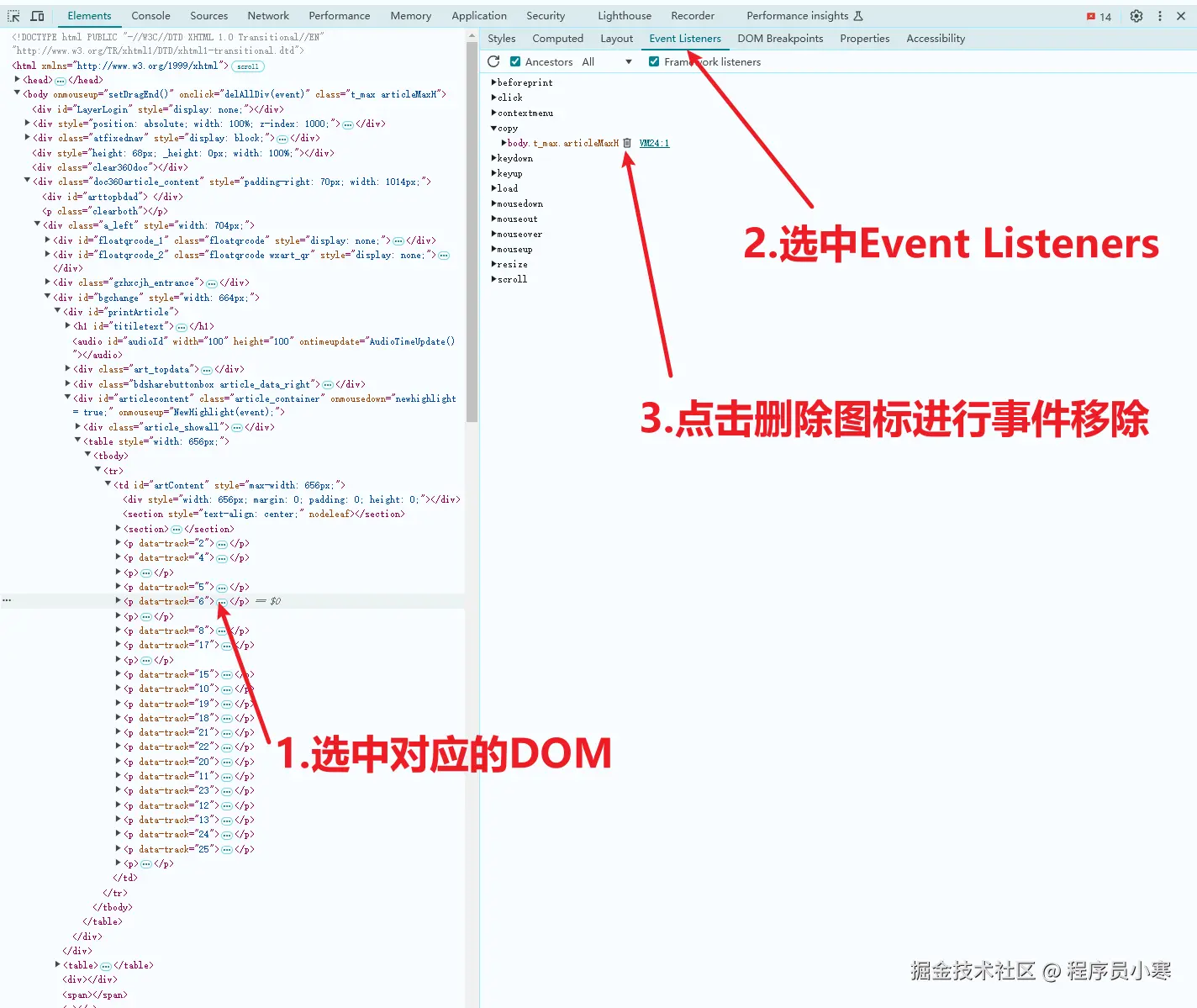Image resolution: width=1197 pixels, height=1008 pixels.
Task: Open the VM24:1 source link
Action: 654,143
